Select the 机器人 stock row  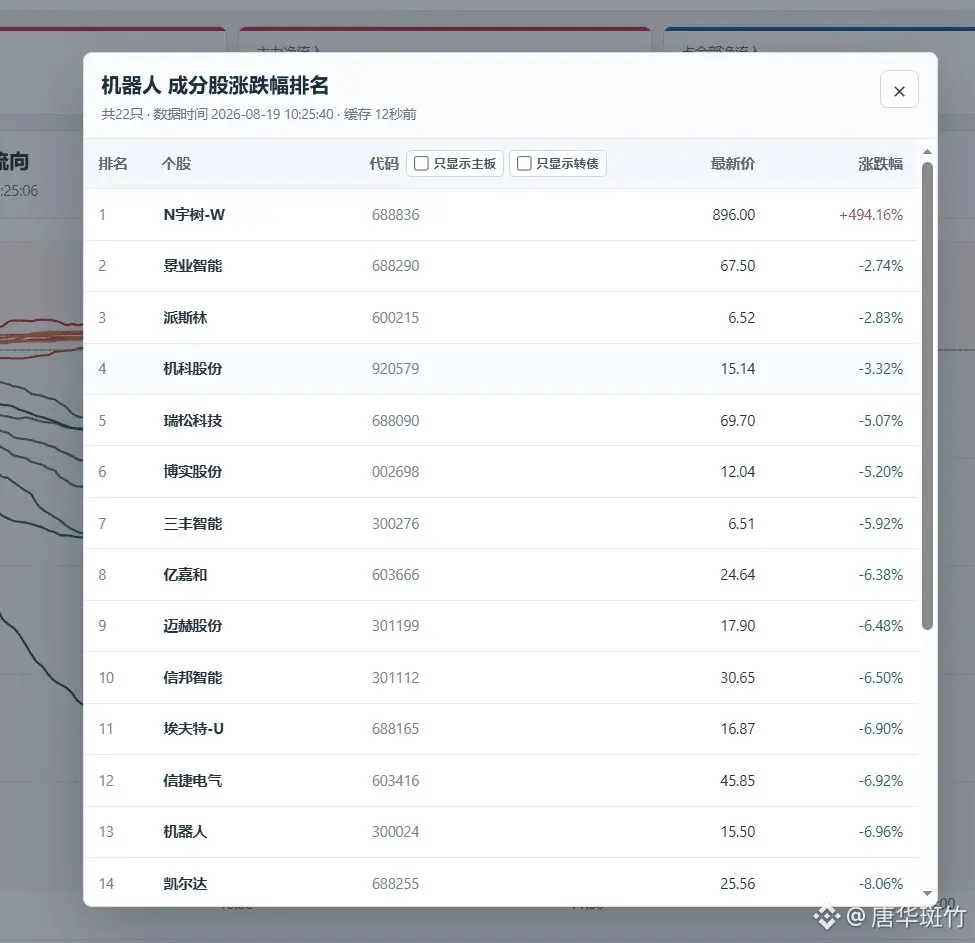(501, 832)
